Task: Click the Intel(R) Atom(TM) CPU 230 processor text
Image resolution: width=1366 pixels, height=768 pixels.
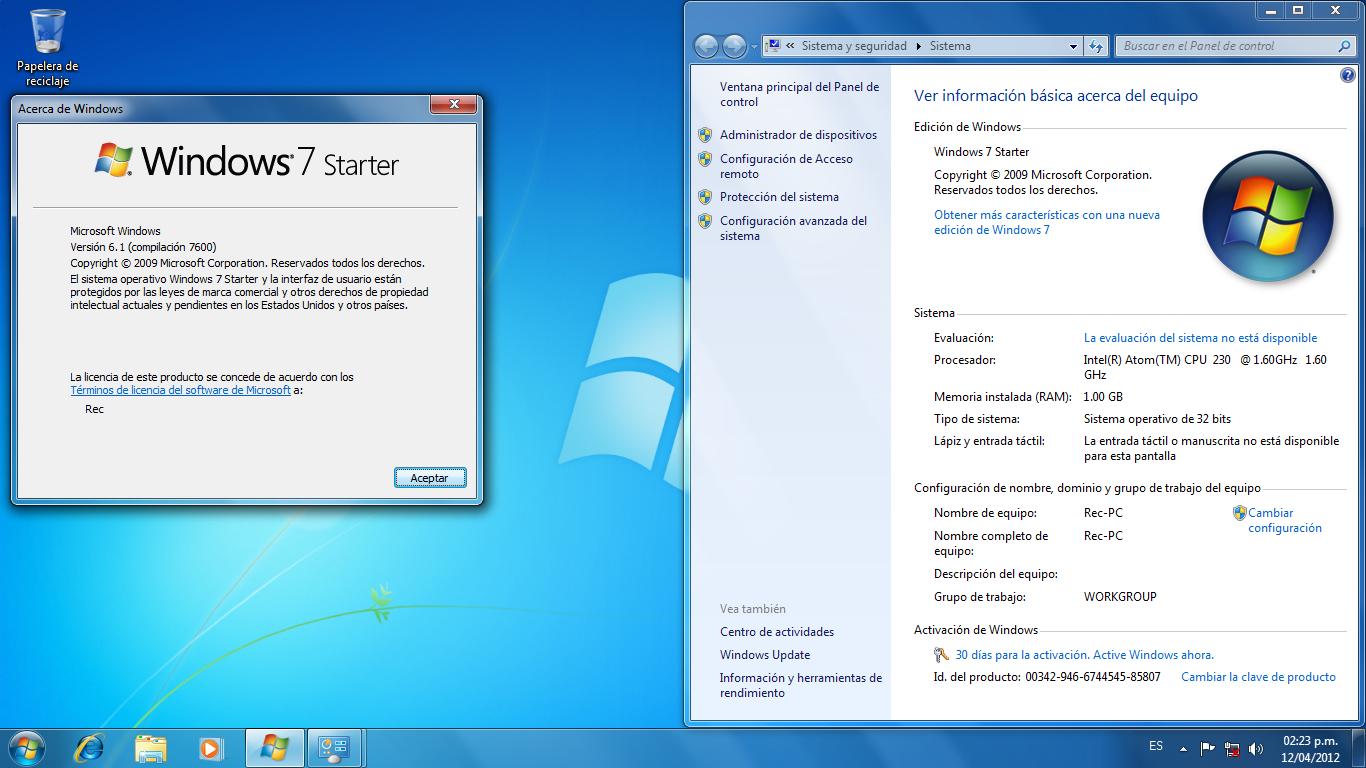Action: pyautogui.click(x=1205, y=367)
